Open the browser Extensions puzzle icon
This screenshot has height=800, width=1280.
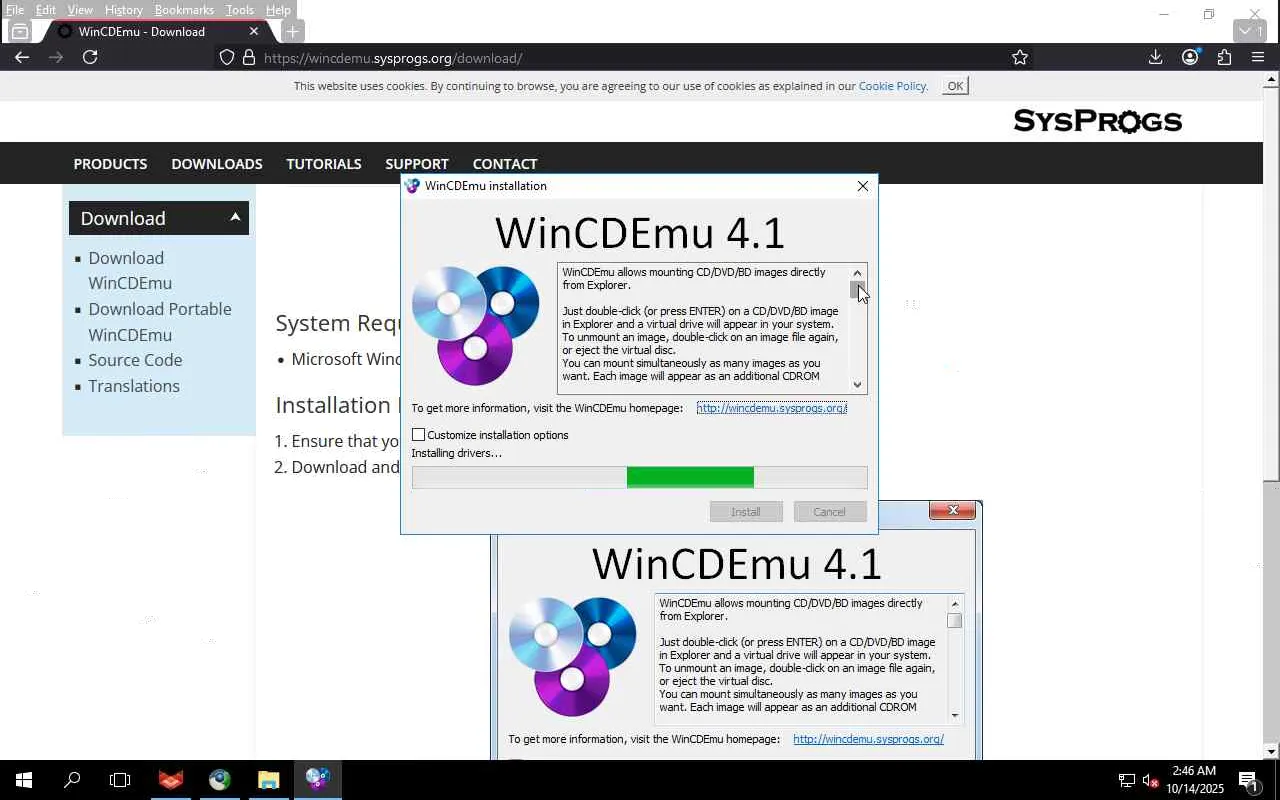coord(1224,57)
